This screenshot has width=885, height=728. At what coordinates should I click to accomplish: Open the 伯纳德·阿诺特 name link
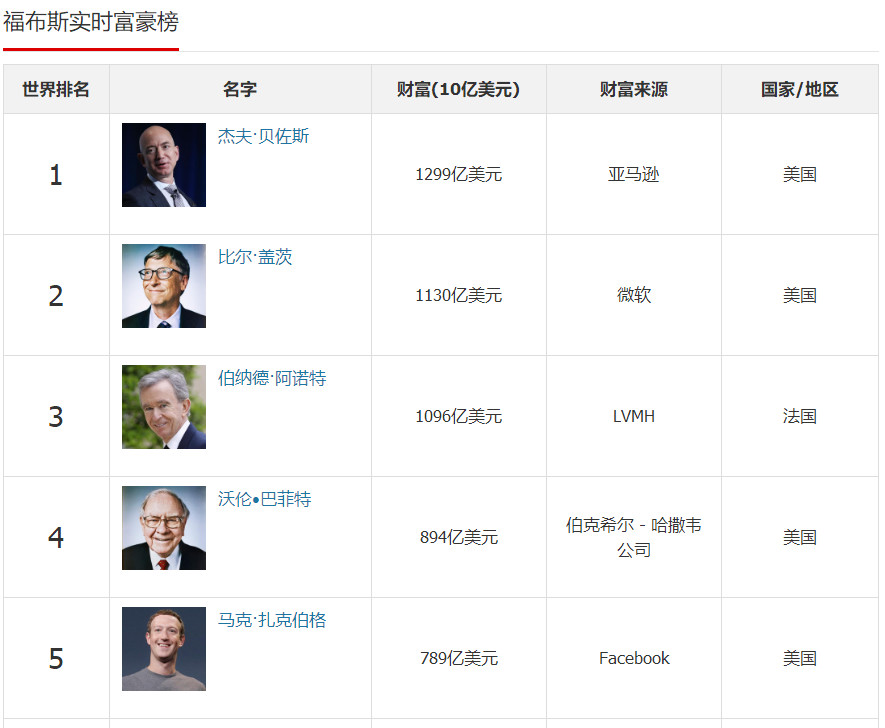tap(272, 378)
